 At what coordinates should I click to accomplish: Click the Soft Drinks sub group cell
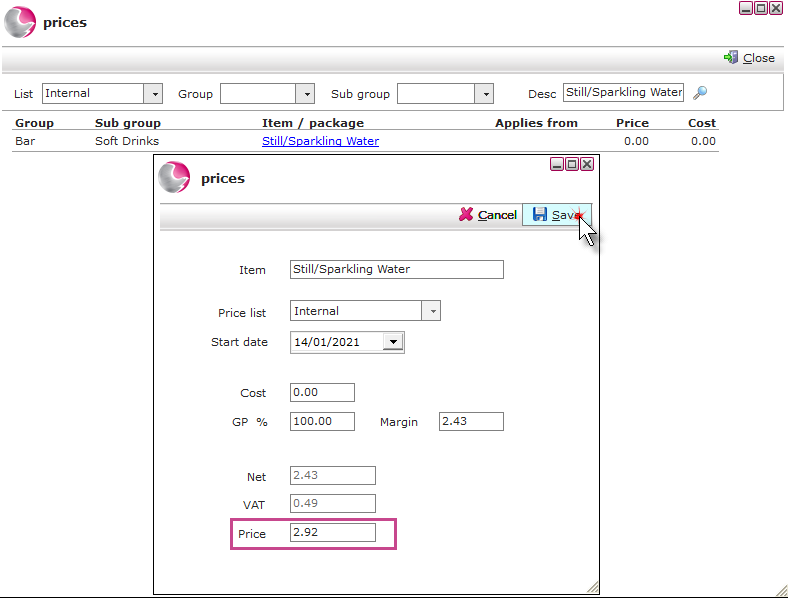click(x=127, y=141)
